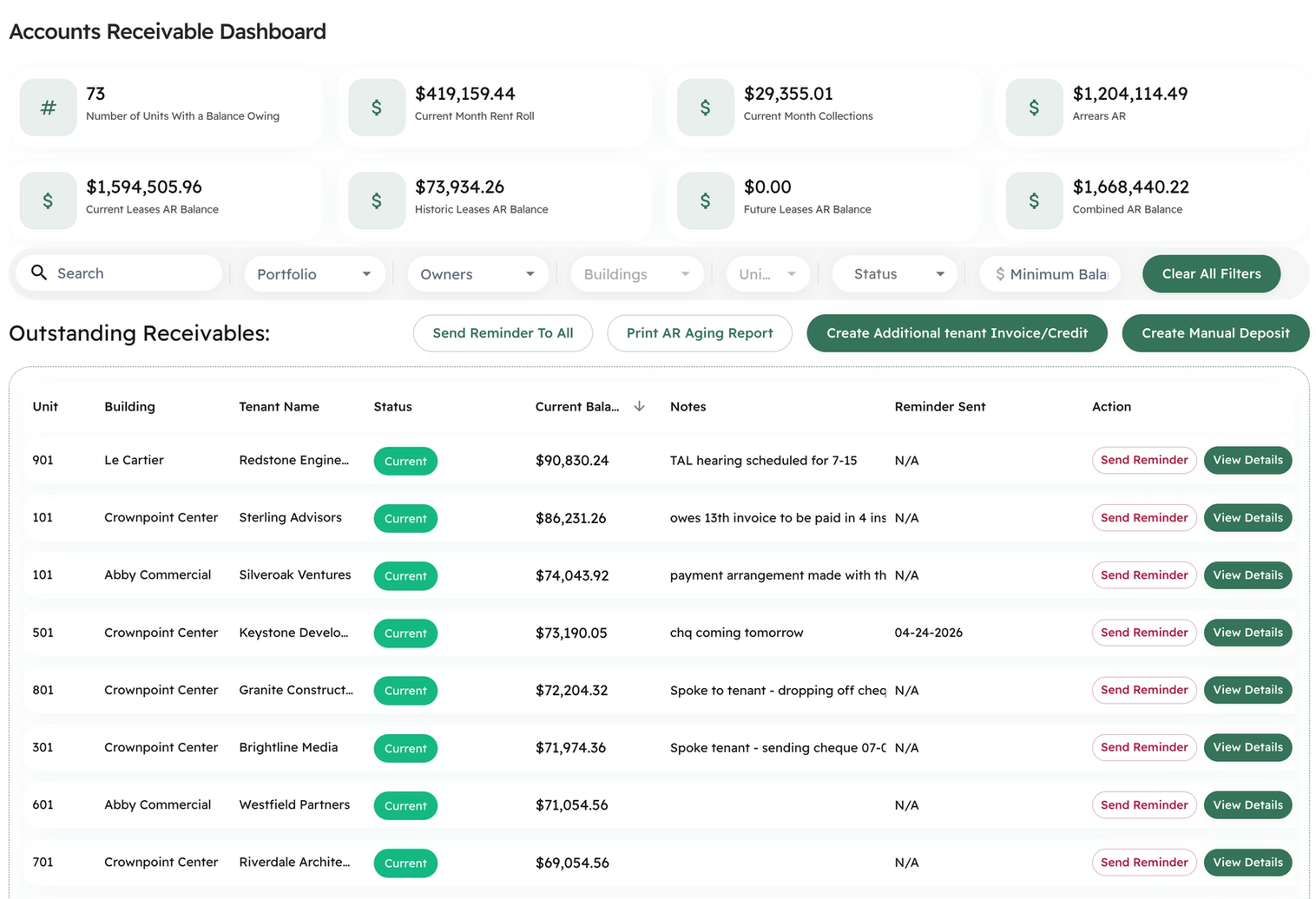Click the Unit column header
The height and width of the screenshot is (899, 1316).
[x=45, y=406]
